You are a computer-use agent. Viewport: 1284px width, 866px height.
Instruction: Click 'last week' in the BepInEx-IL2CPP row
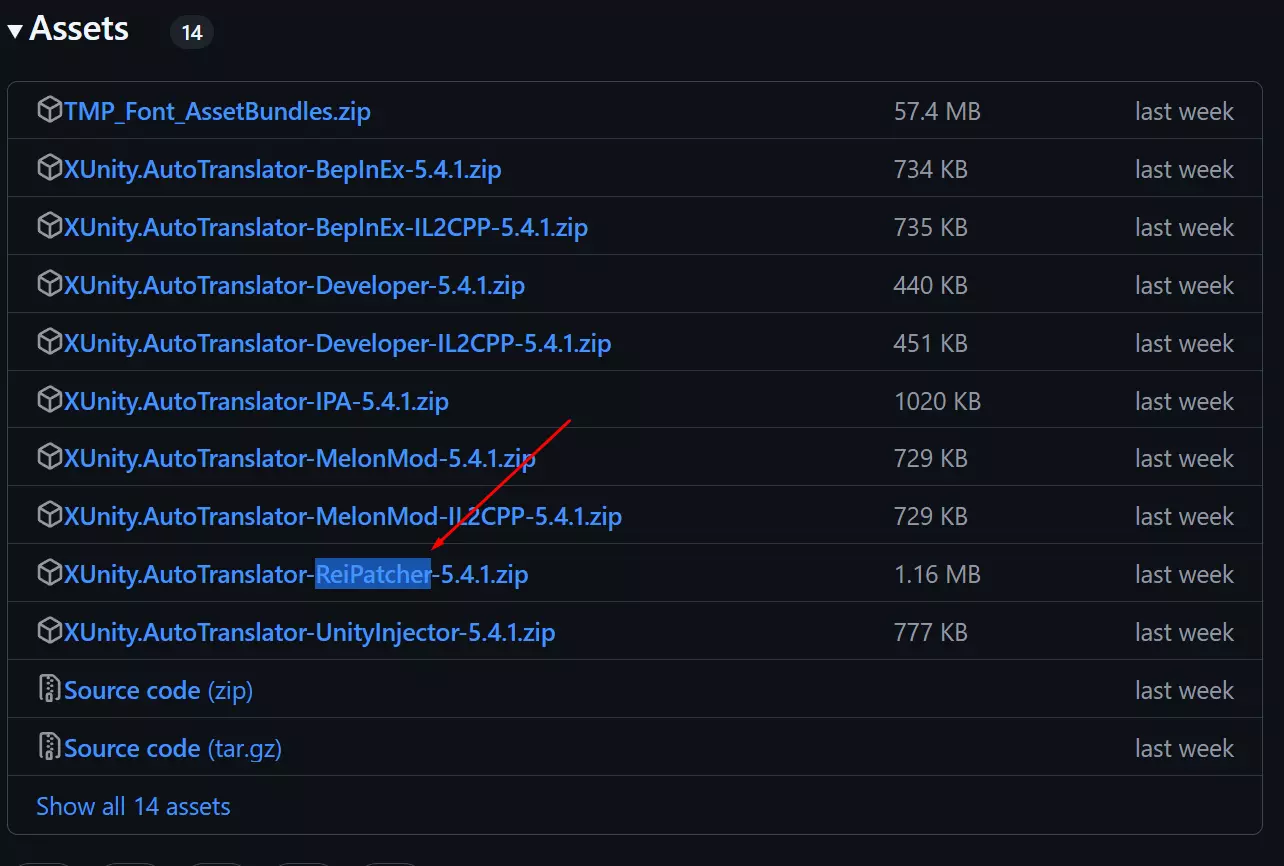click(1185, 227)
